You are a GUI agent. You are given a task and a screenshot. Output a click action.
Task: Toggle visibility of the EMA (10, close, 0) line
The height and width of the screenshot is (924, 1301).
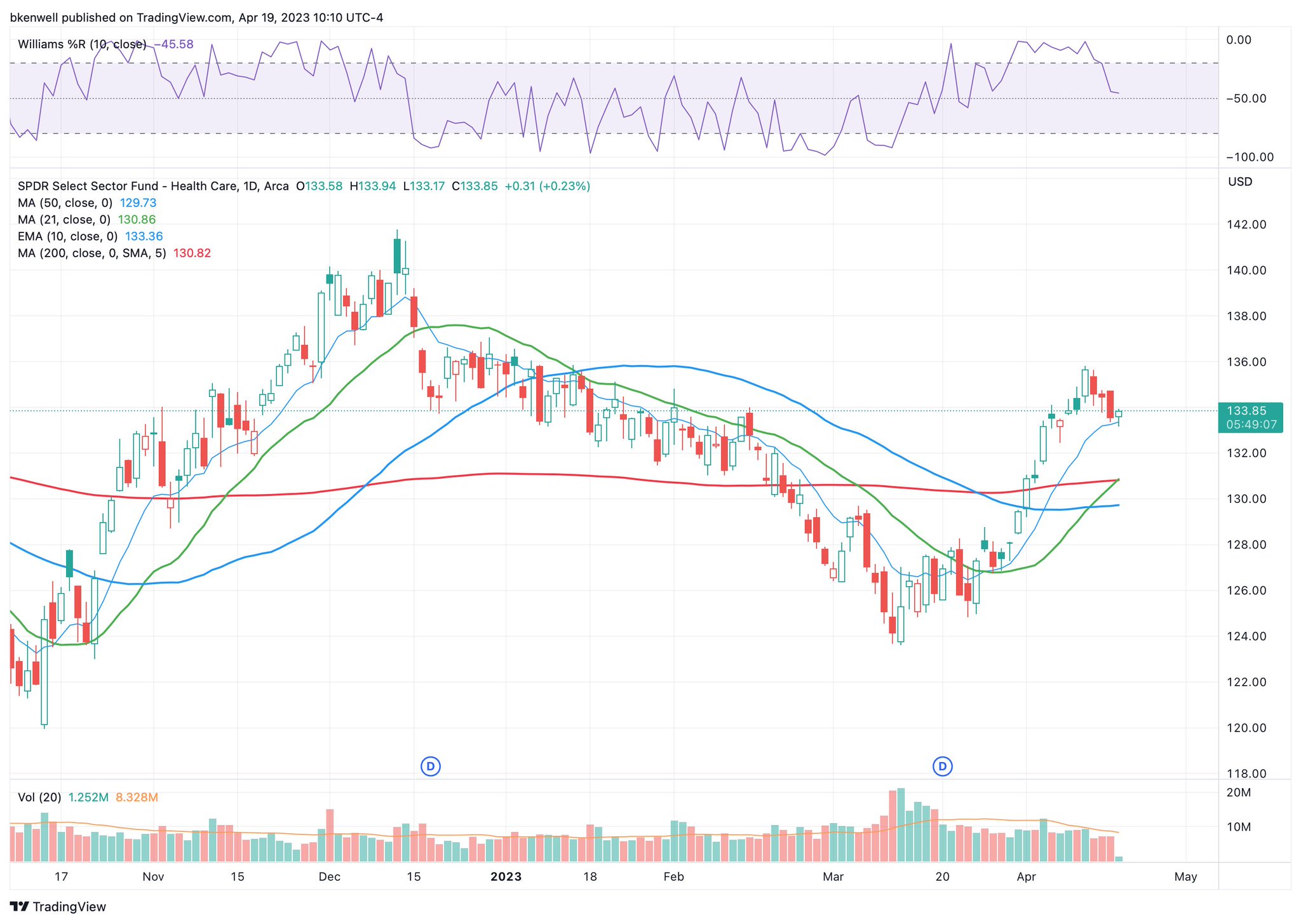pos(67,236)
